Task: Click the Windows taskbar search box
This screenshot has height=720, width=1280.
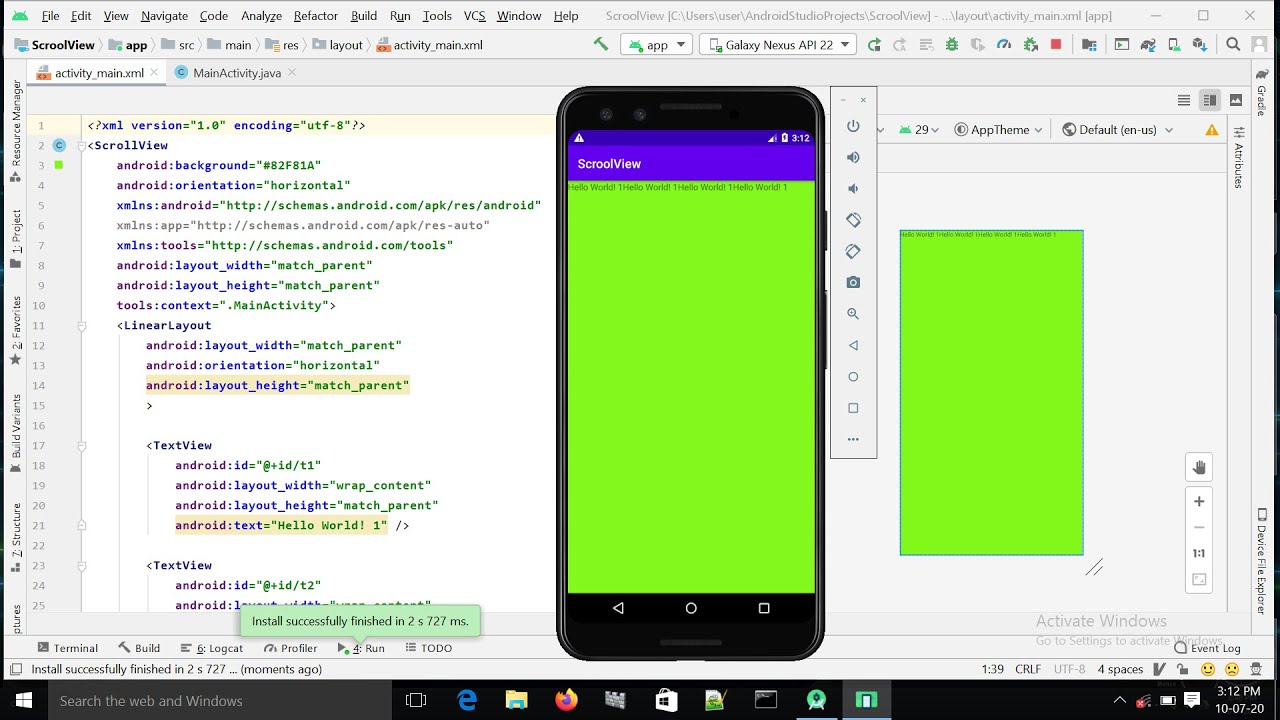Action: [x=200, y=701]
